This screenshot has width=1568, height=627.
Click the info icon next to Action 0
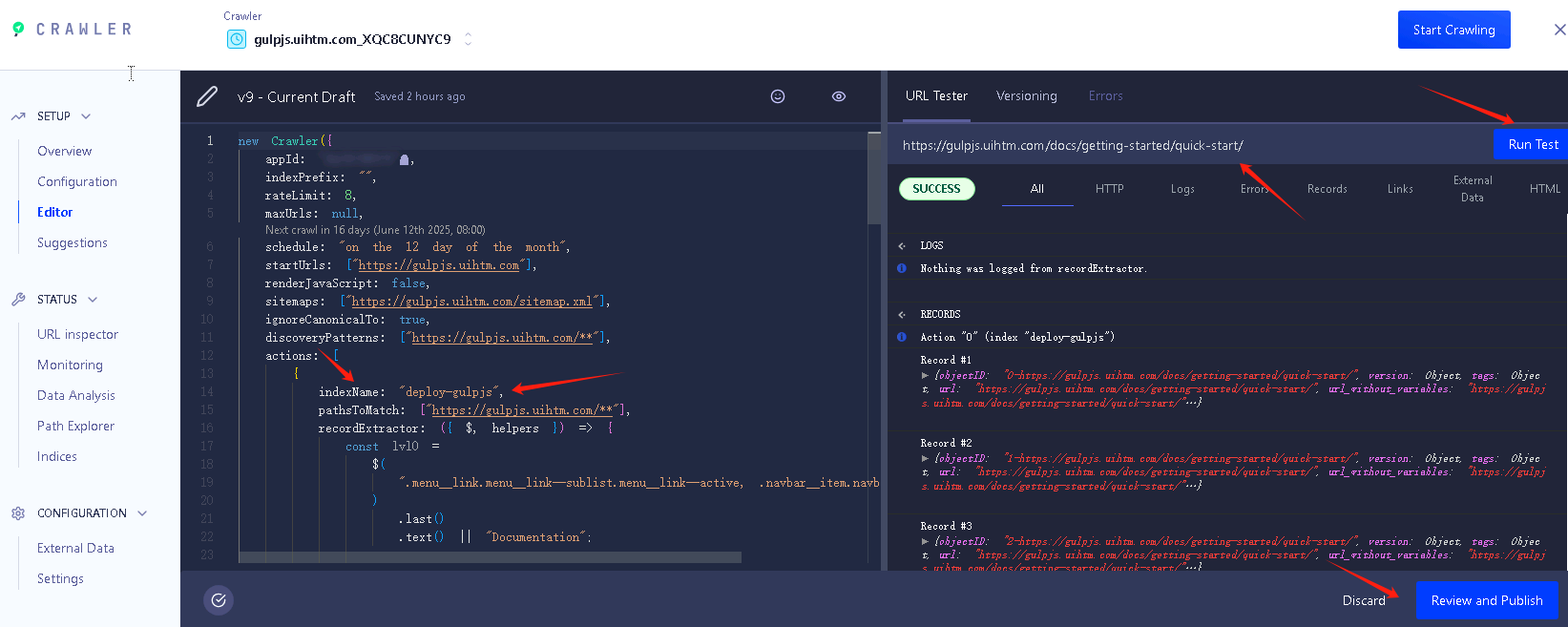point(902,337)
